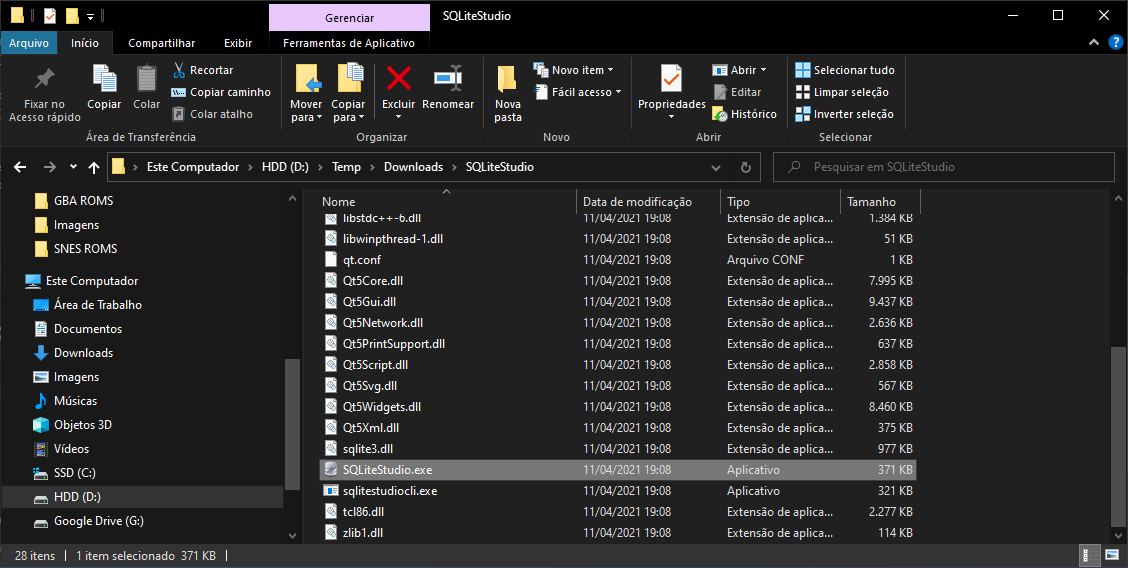Select Área de Trabalho in sidebar
The image size is (1128, 568).
click(x=88, y=305)
